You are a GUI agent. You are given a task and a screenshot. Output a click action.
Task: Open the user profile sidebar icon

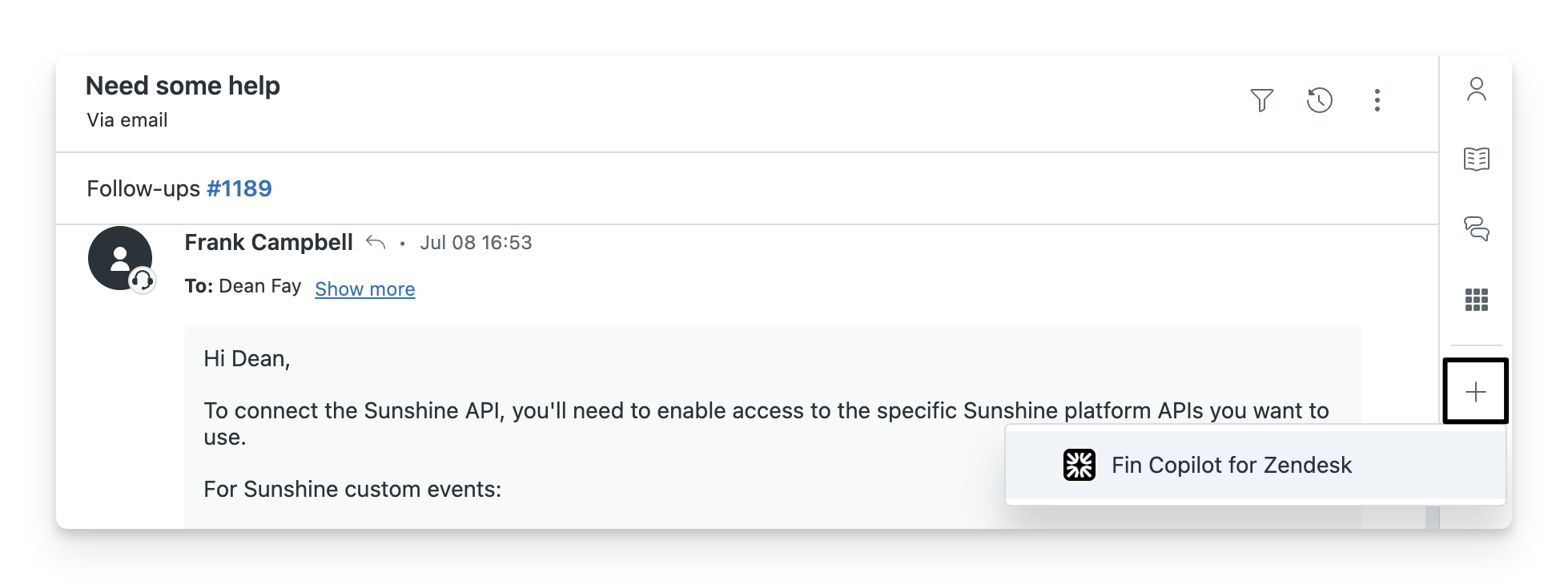1476,89
